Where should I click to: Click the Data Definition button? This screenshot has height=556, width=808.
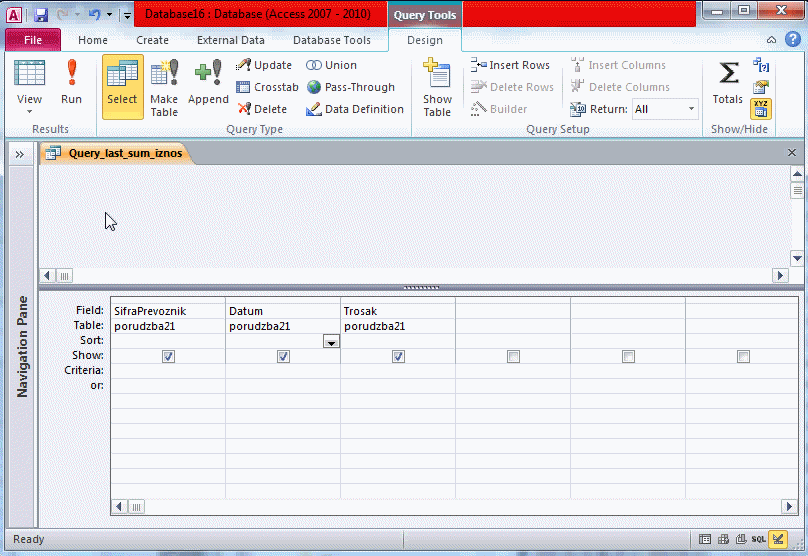click(x=355, y=109)
